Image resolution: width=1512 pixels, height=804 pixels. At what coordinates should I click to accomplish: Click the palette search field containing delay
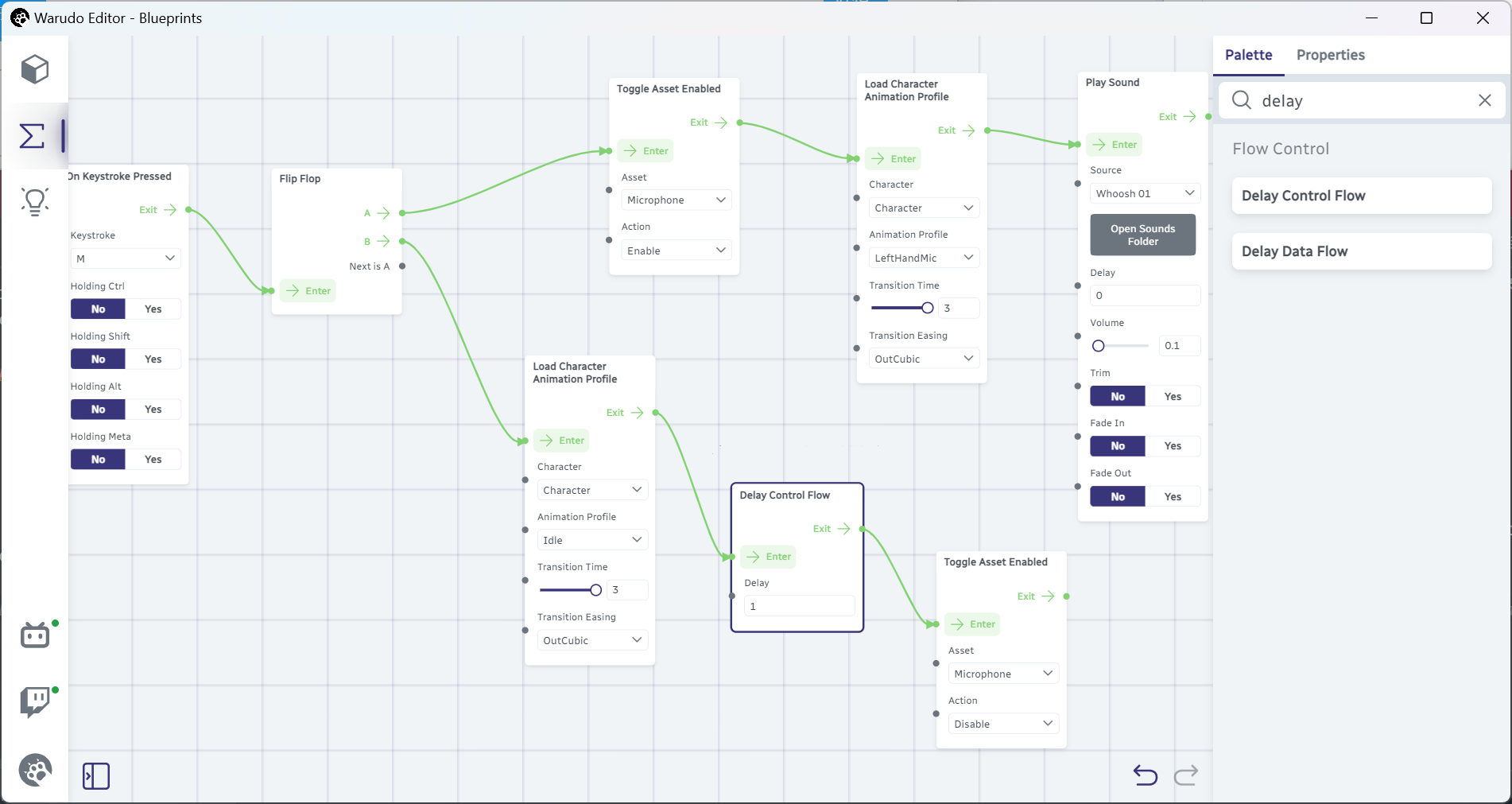1362,100
